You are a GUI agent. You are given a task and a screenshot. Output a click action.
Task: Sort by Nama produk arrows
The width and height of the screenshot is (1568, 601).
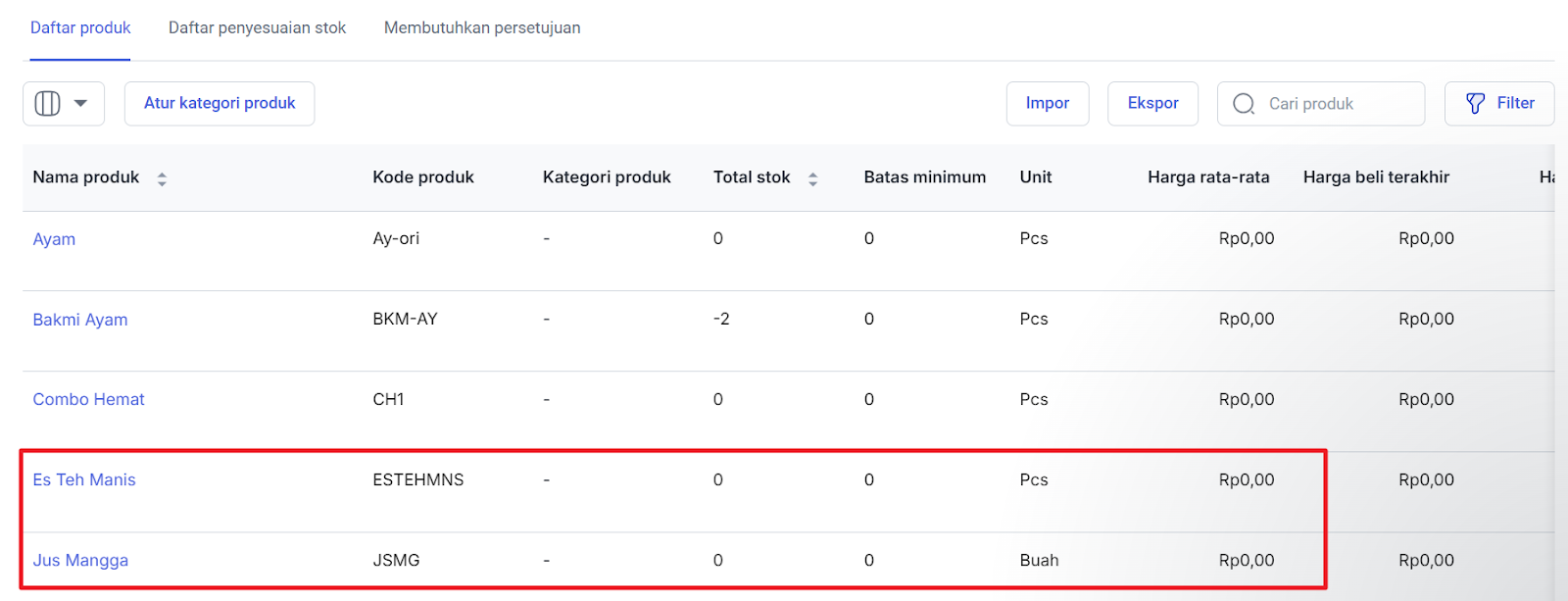[x=162, y=178]
